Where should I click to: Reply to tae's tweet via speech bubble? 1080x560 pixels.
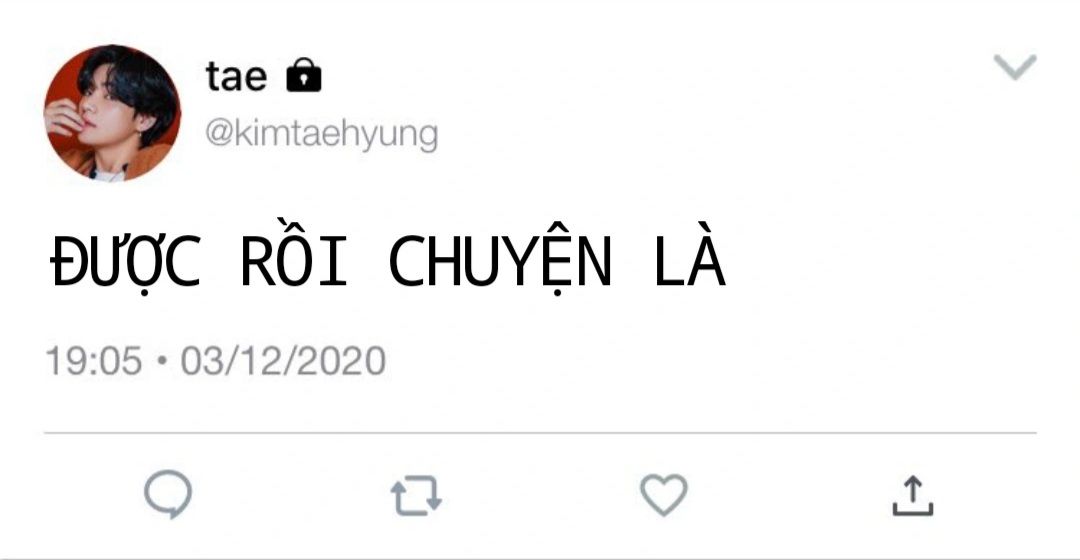pos(168,495)
